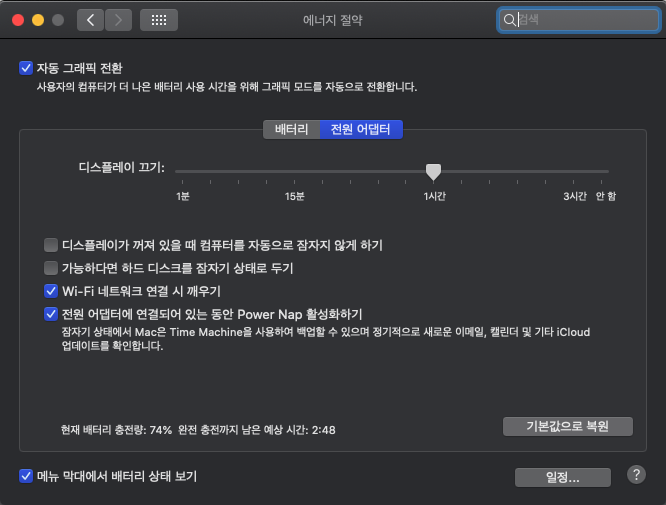Screen dimensions: 666x505
Task: Close the window with the red button
Action: click(18, 20)
